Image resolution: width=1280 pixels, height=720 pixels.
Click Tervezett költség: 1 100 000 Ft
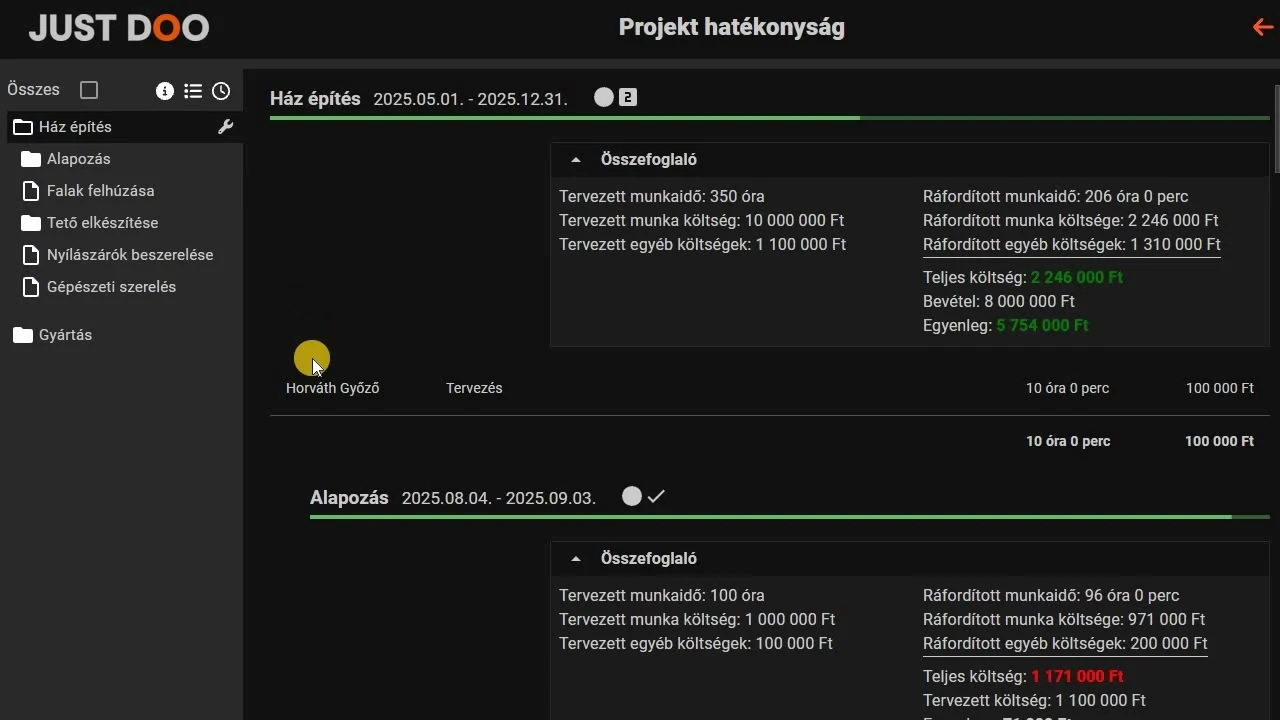1034,700
